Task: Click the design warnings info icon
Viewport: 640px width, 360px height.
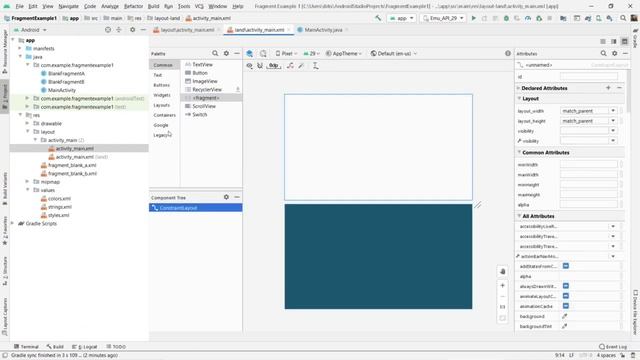Action: tap(508, 53)
